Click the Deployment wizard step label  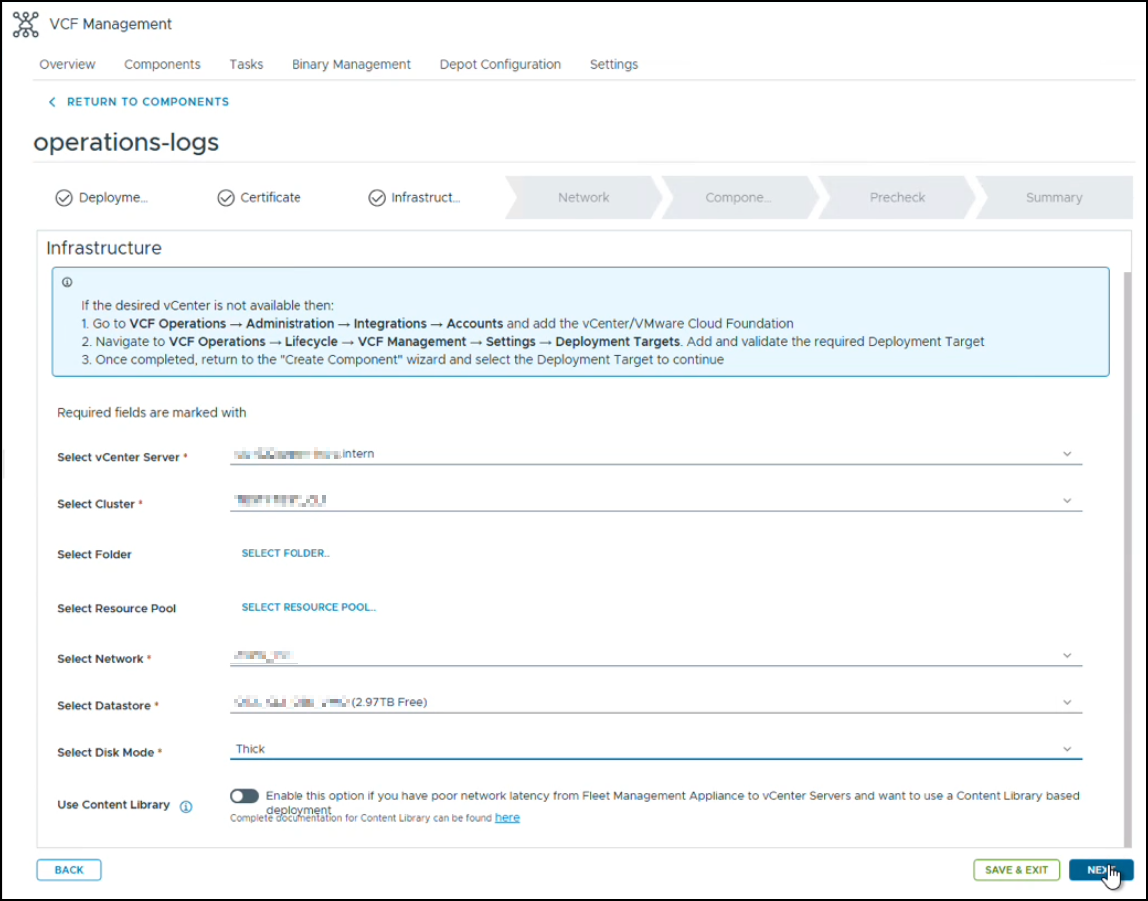[113, 198]
